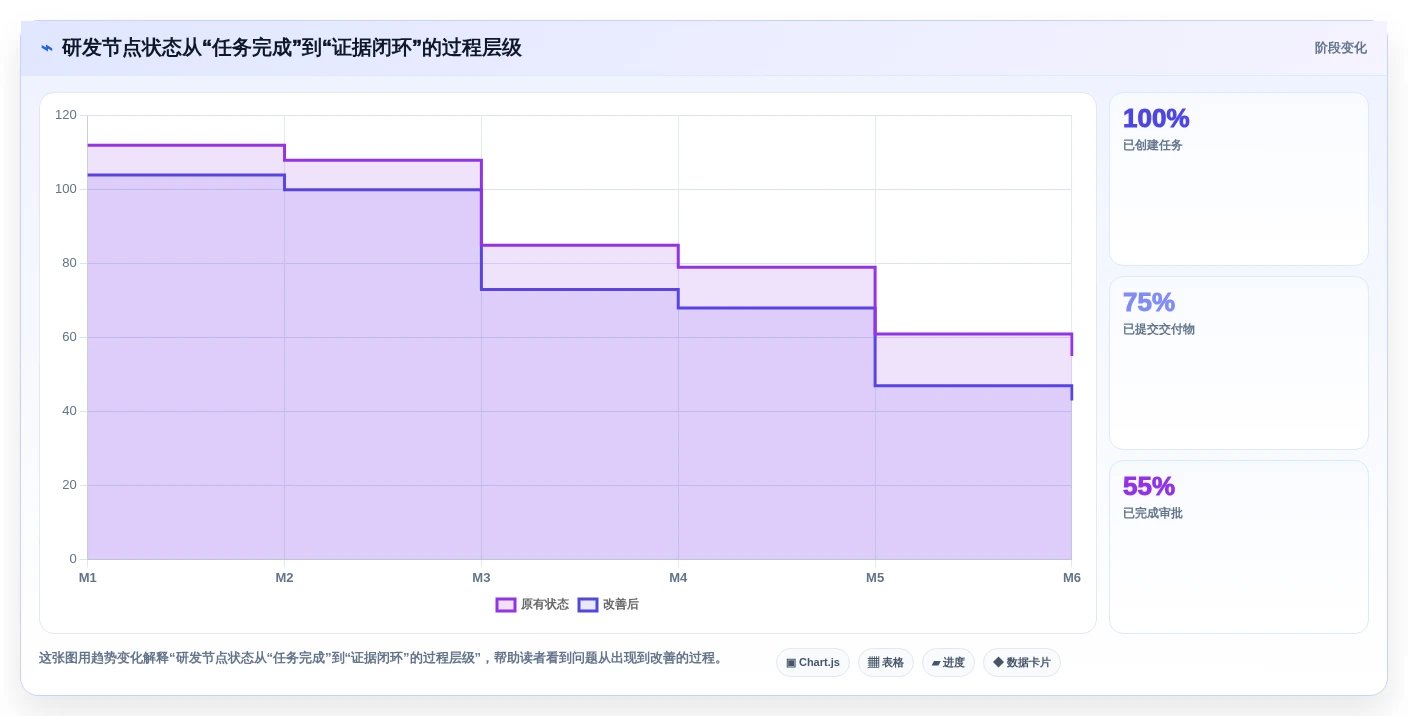Image resolution: width=1408 pixels, height=716 pixels.
Task: Click the M6 axis label
Action: (x=1072, y=578)
